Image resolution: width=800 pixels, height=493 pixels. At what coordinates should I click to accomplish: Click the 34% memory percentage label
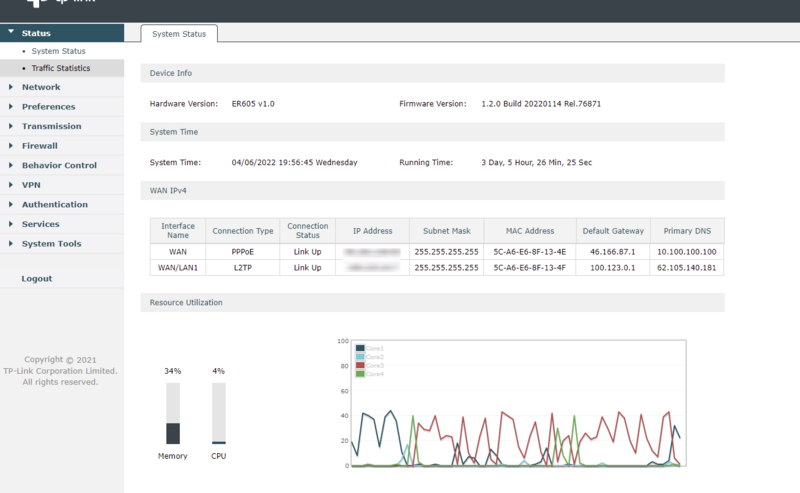tap(173, 371)
